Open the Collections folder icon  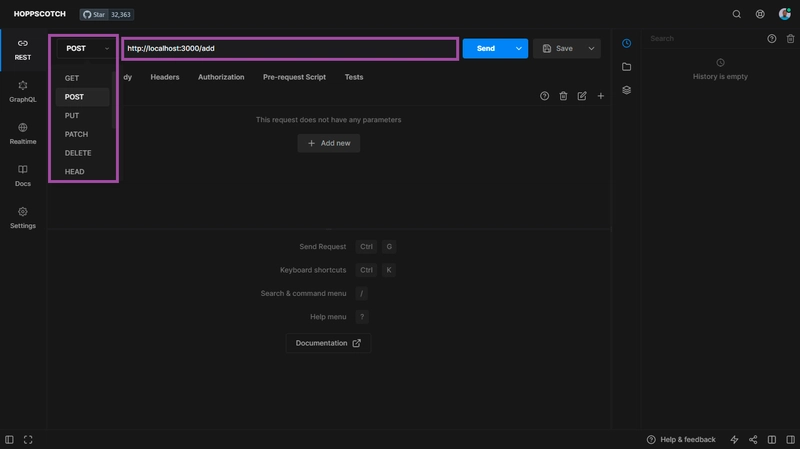tap(627, 67)
